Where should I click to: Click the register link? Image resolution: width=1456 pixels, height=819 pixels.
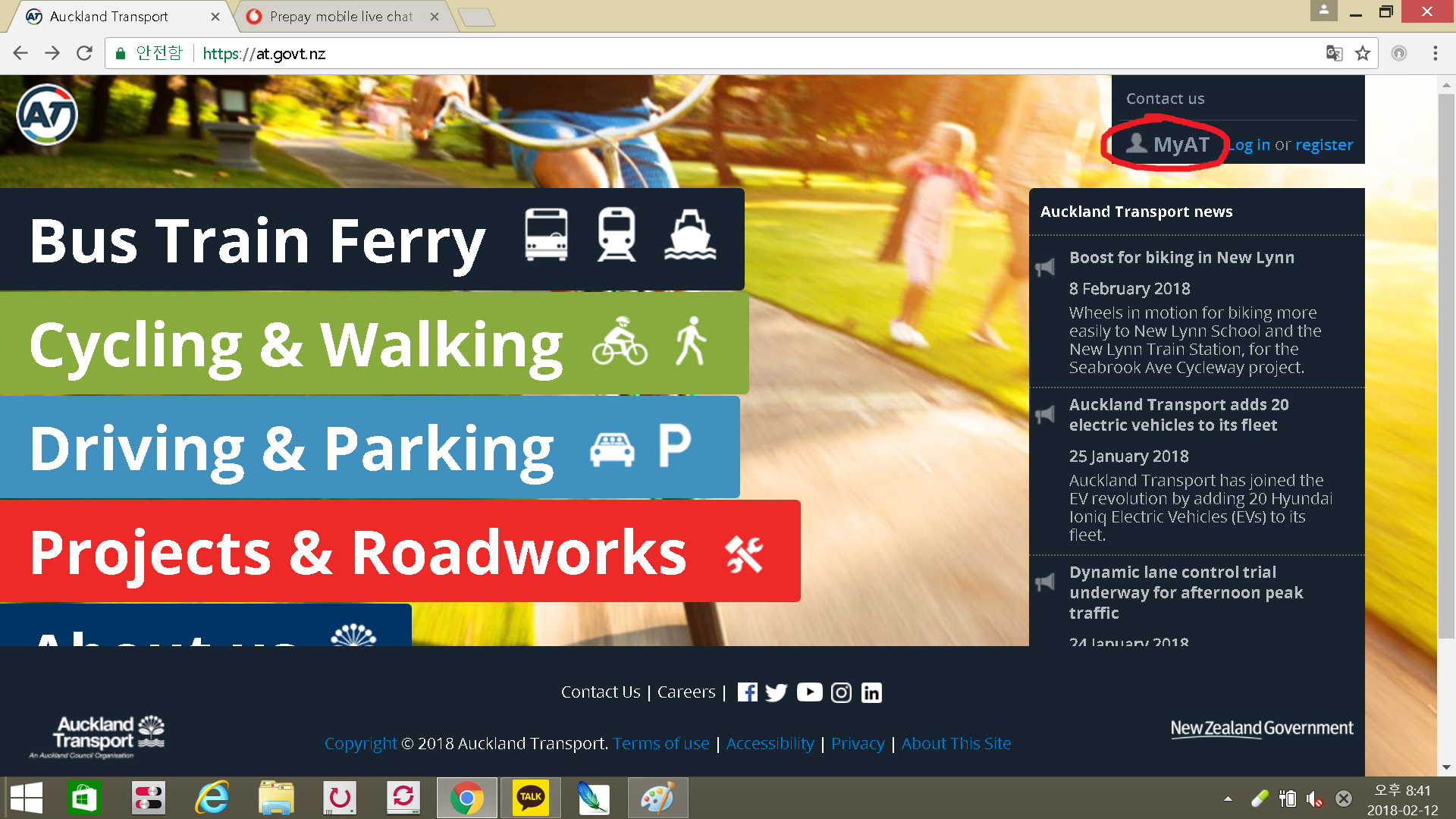click(1323, 145)
